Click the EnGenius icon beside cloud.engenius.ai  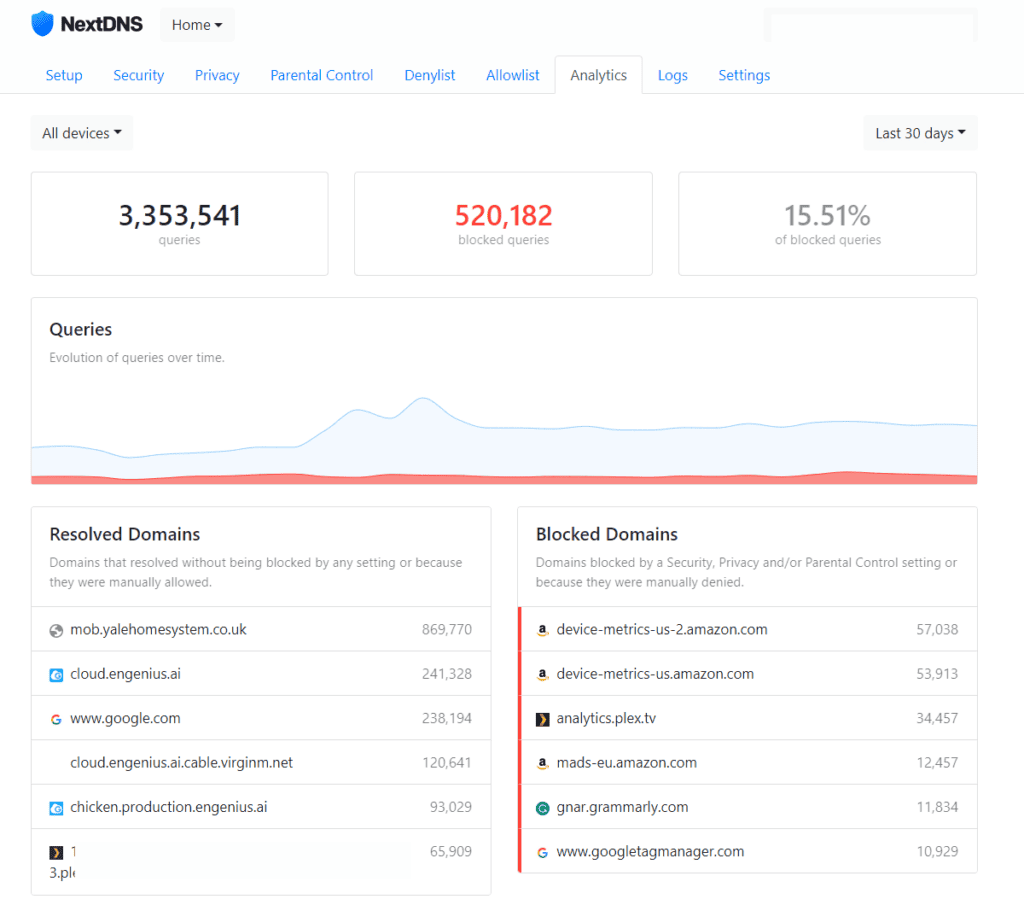tap(56, 675)
